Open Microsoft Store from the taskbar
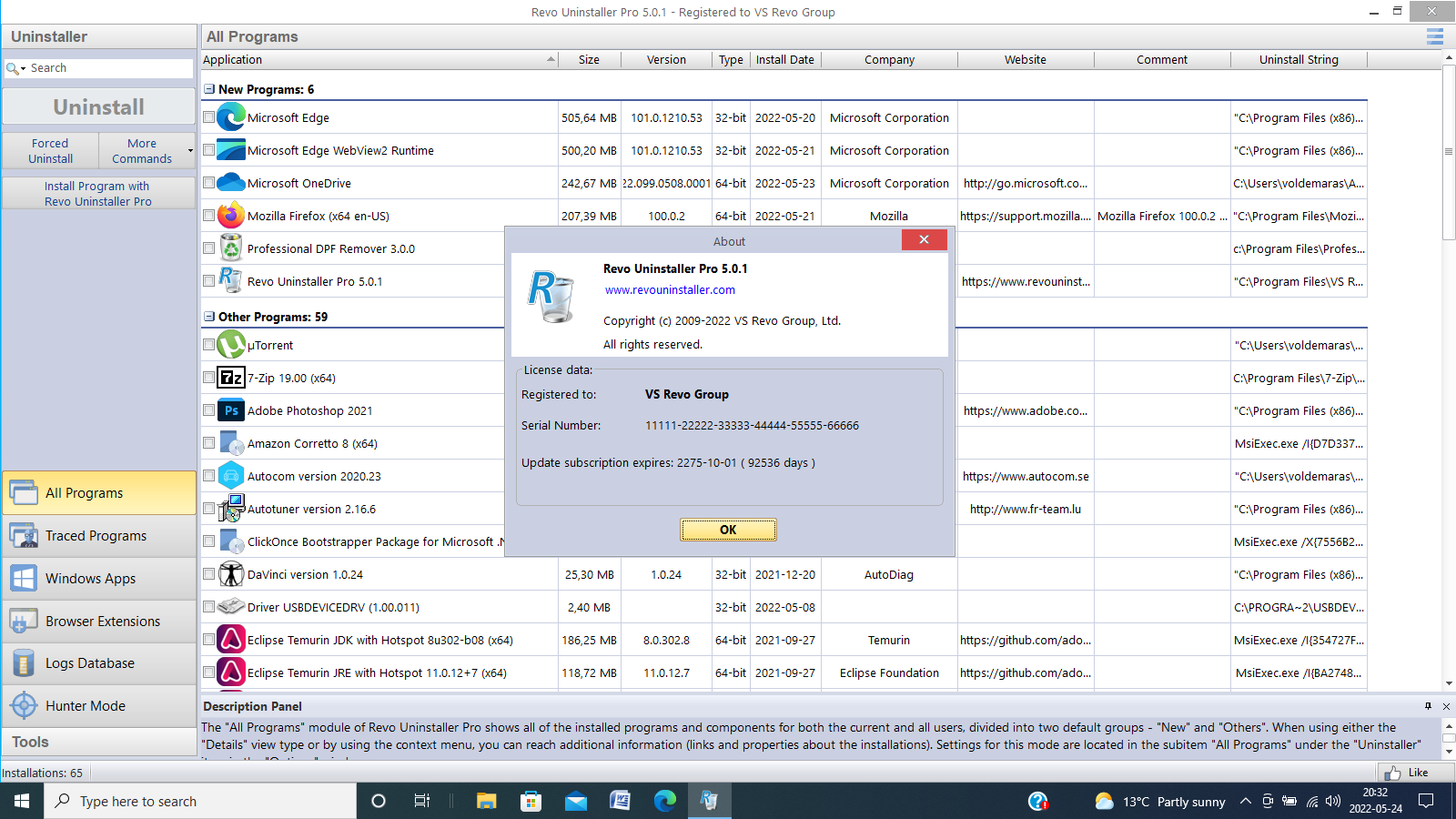The width and height of the screenshot is (1456, 819). pyautogui.click(x=531, y=801)
